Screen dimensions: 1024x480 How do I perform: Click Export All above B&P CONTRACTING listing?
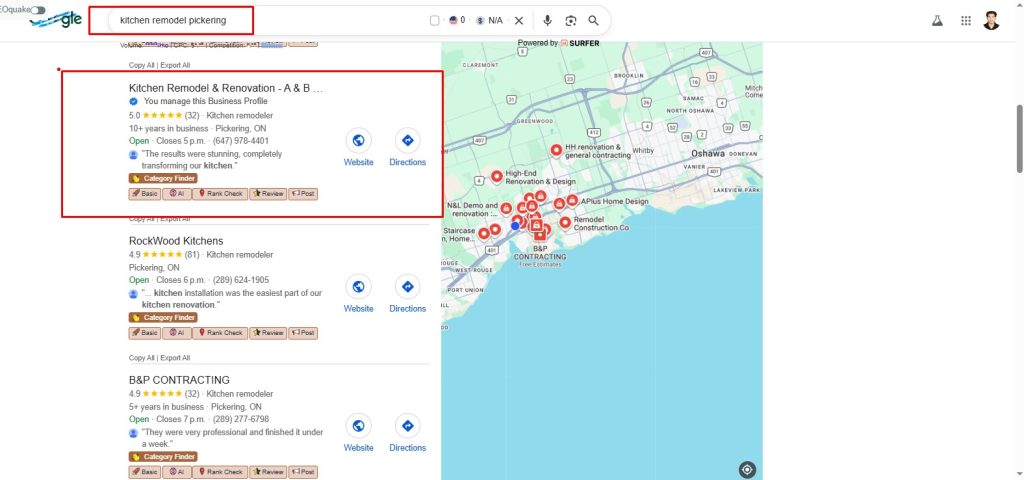[x=175, y=358]
